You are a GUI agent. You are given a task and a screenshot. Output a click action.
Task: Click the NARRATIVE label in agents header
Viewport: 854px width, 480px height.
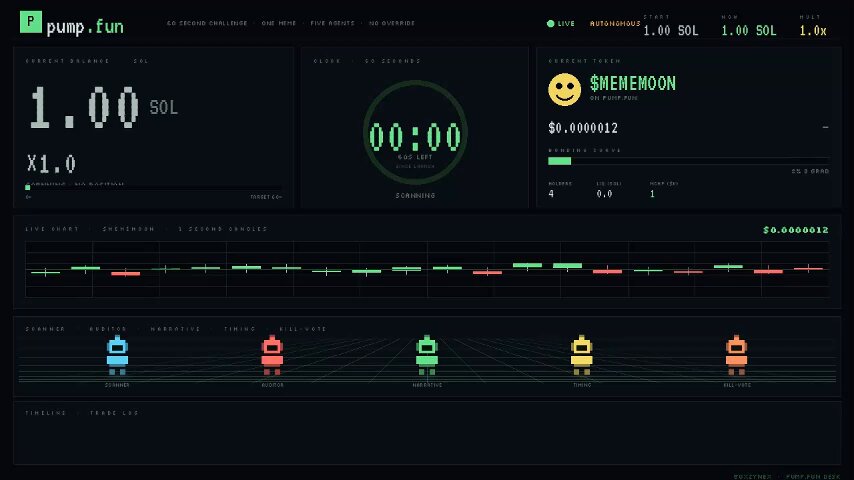point(175,329)
